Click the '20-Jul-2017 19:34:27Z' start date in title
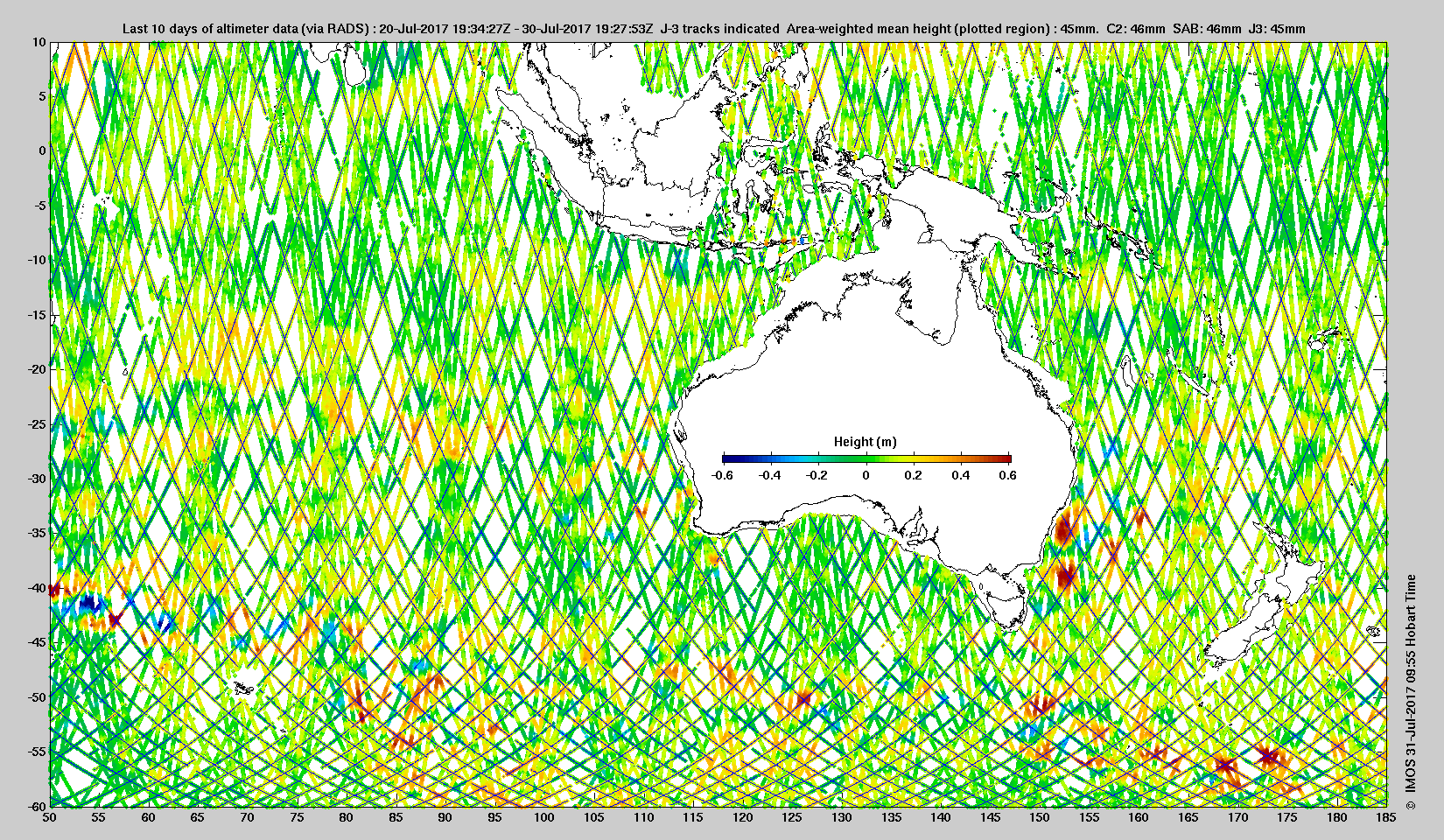Screen dimensions: 1444x840 click(445, 29)
